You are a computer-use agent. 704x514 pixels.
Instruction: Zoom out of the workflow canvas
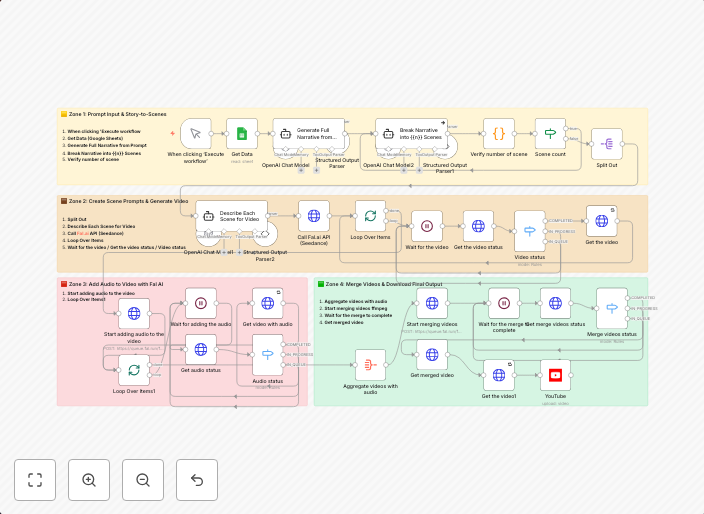tap(143, 480)
